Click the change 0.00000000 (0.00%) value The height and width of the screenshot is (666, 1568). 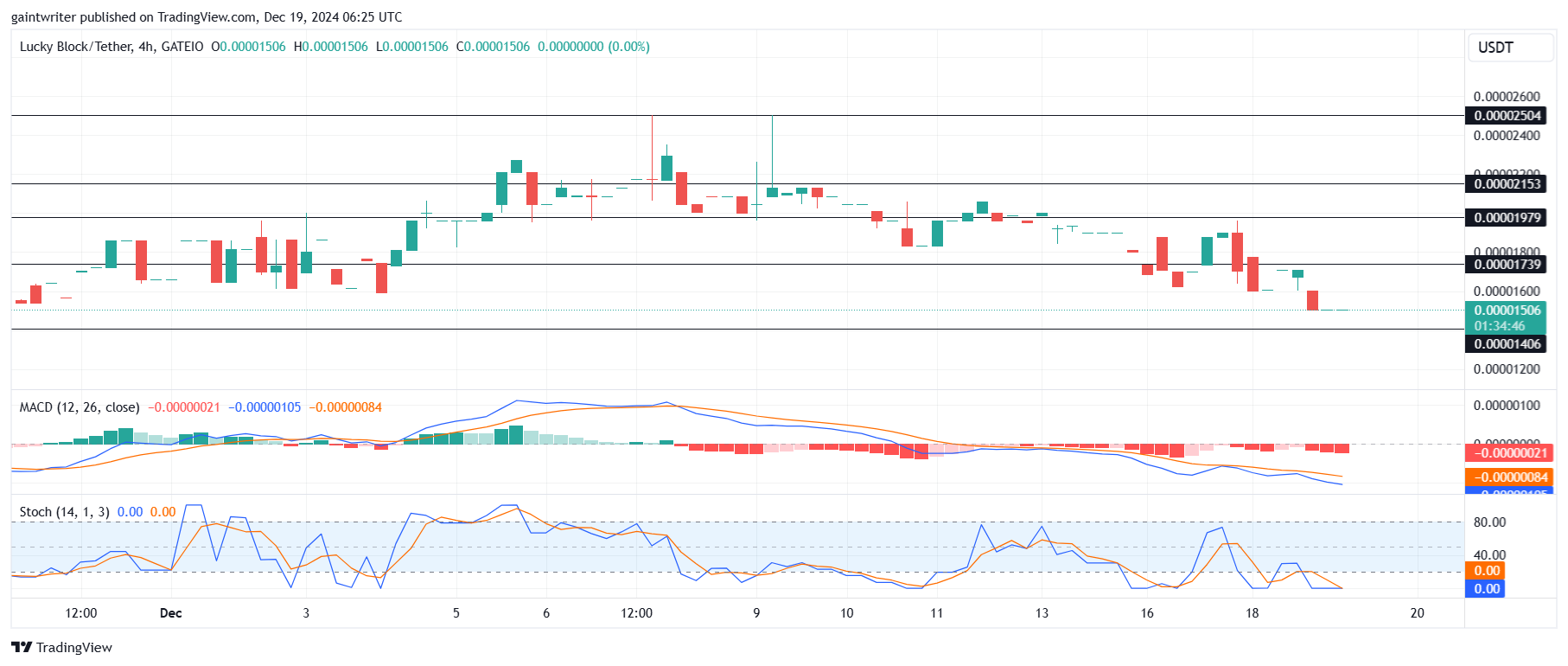coord(594,47)
